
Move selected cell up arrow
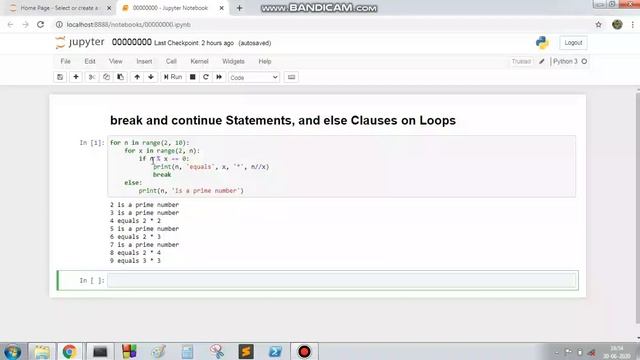(137, 77)
